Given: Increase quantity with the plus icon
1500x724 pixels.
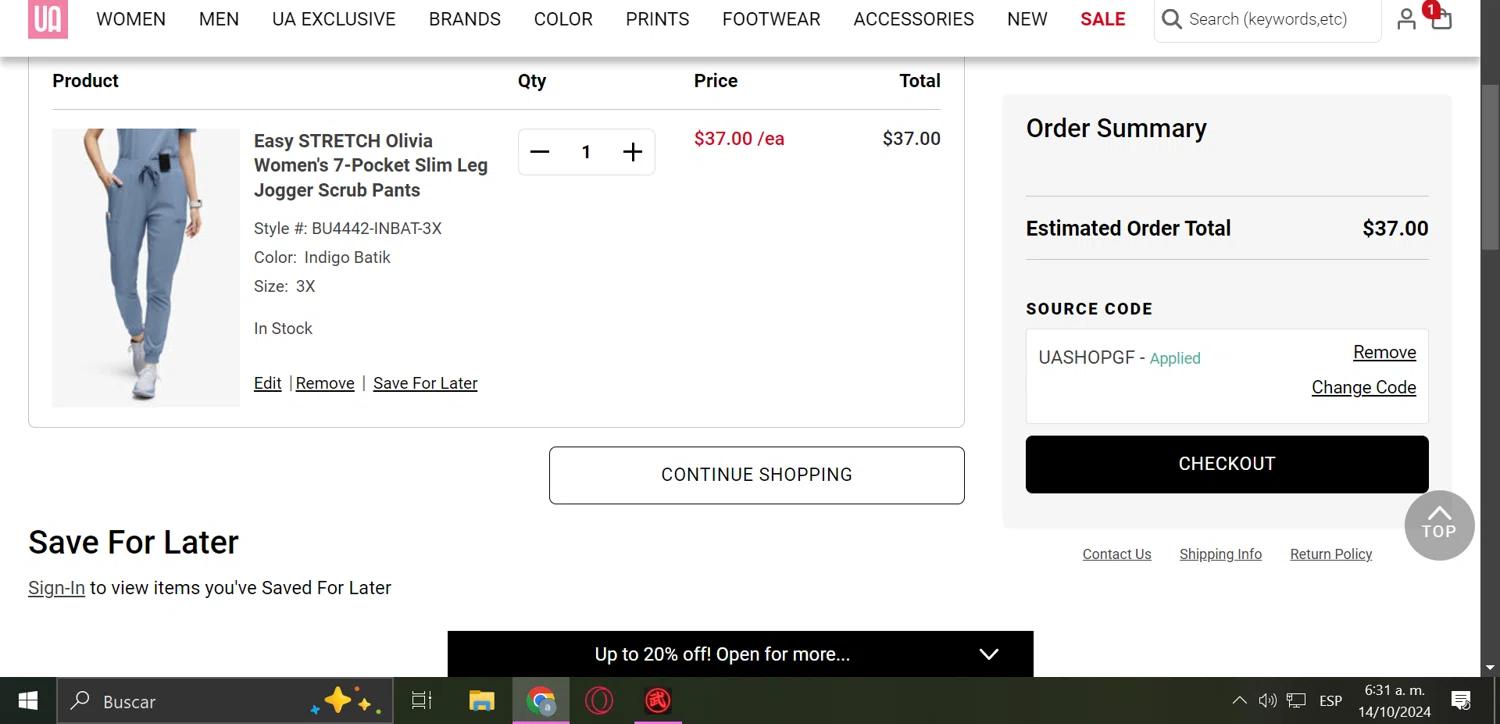Looking at the screenshot, I should tap(632, 152).
